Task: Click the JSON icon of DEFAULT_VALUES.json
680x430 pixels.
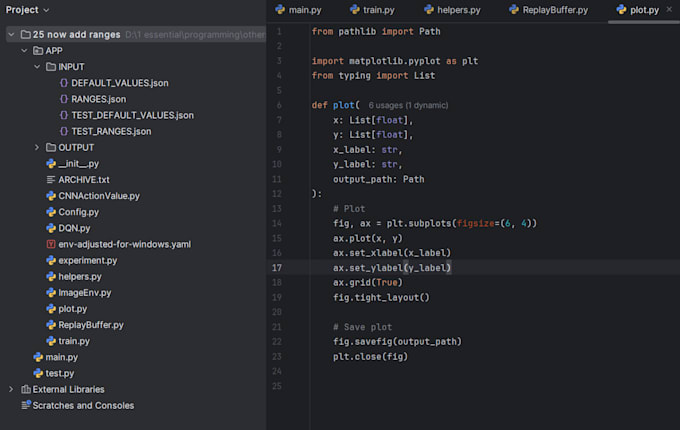Action: click(64, 83)
